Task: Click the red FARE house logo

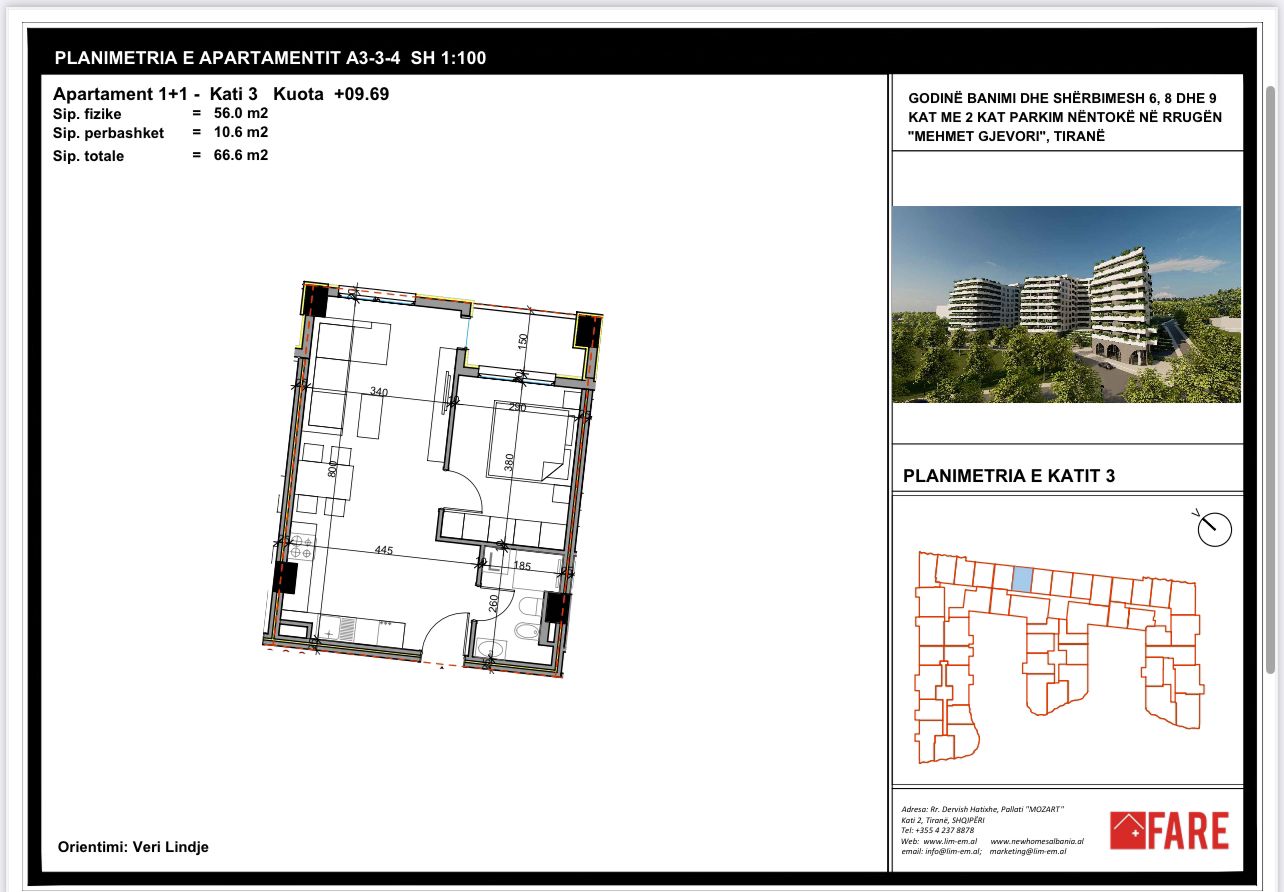Action: coord(1169,830)
